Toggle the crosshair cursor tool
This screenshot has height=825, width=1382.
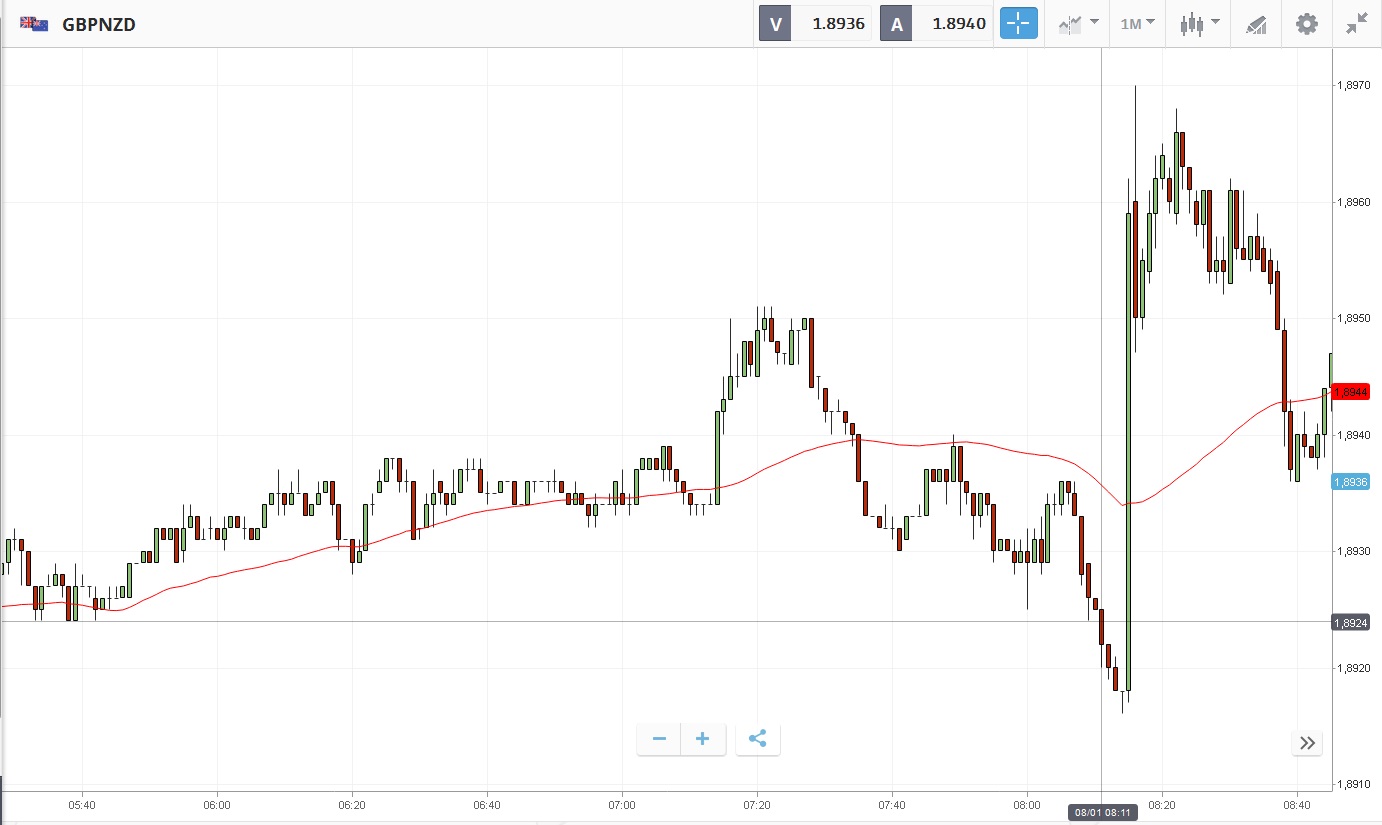click(1019, 24)
